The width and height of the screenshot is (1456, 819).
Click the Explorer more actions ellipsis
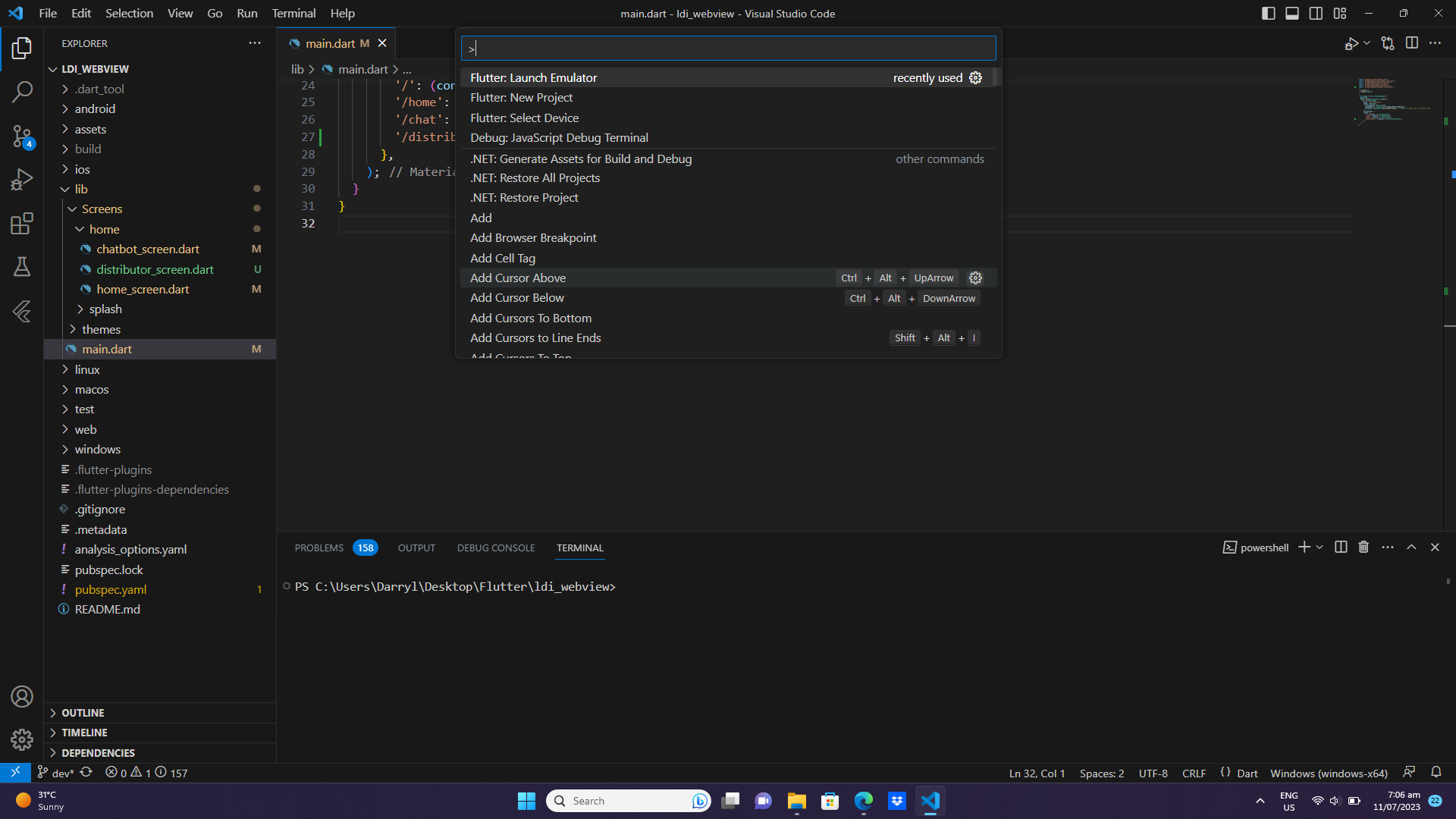(255, 43)
